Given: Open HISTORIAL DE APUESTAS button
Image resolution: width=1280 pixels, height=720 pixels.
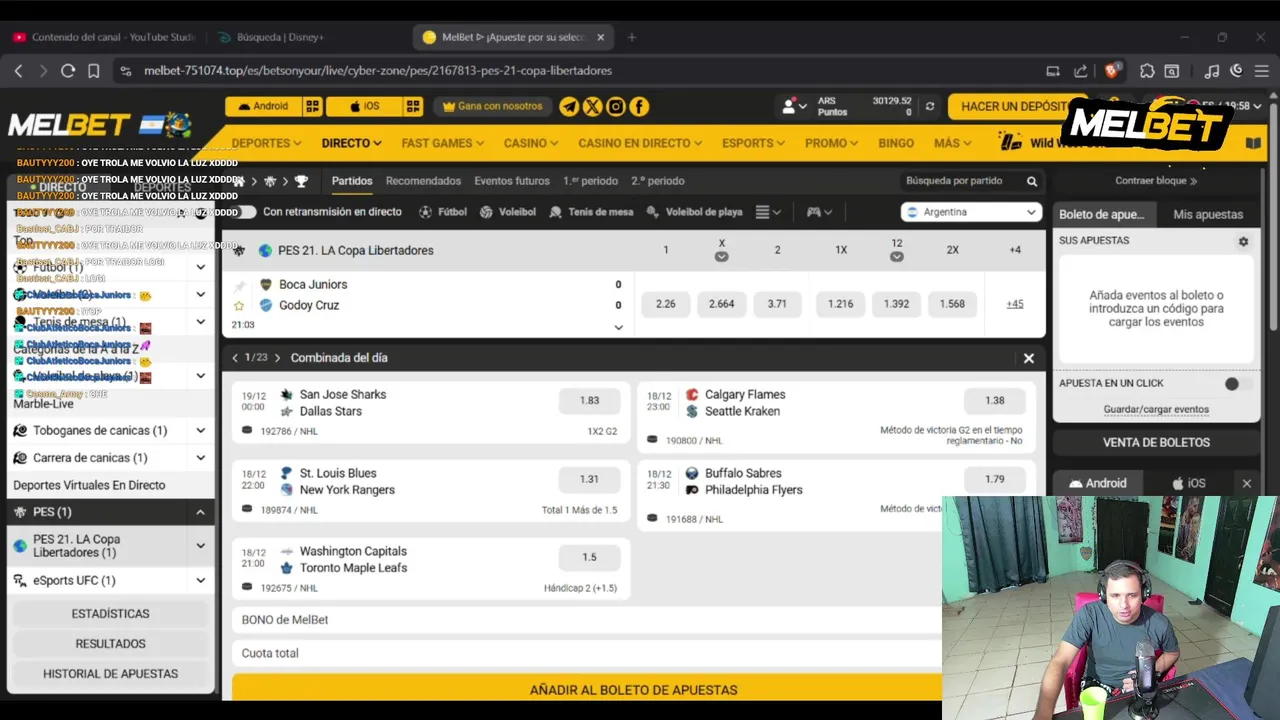Looking at the screenshot, I should [x=110, y=673].
